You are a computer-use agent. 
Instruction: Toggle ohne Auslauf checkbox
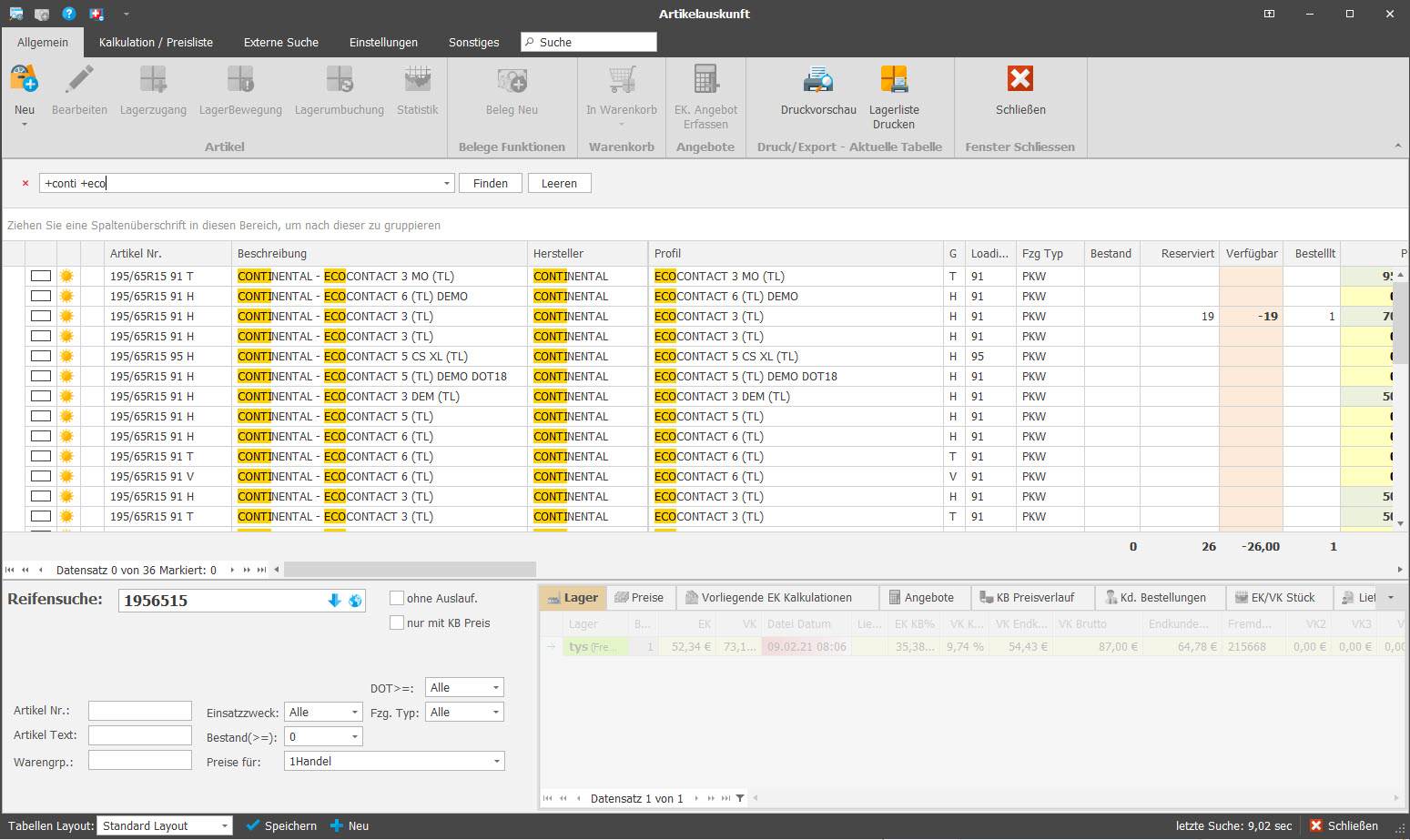click(397, 598)
